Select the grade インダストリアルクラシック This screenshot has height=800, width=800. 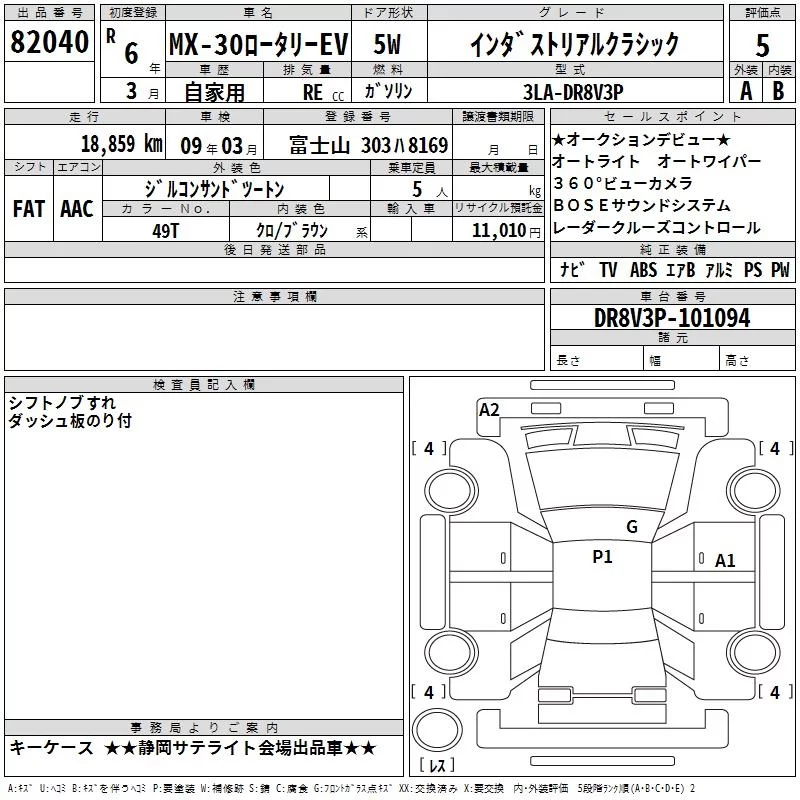tap(574, 44)
